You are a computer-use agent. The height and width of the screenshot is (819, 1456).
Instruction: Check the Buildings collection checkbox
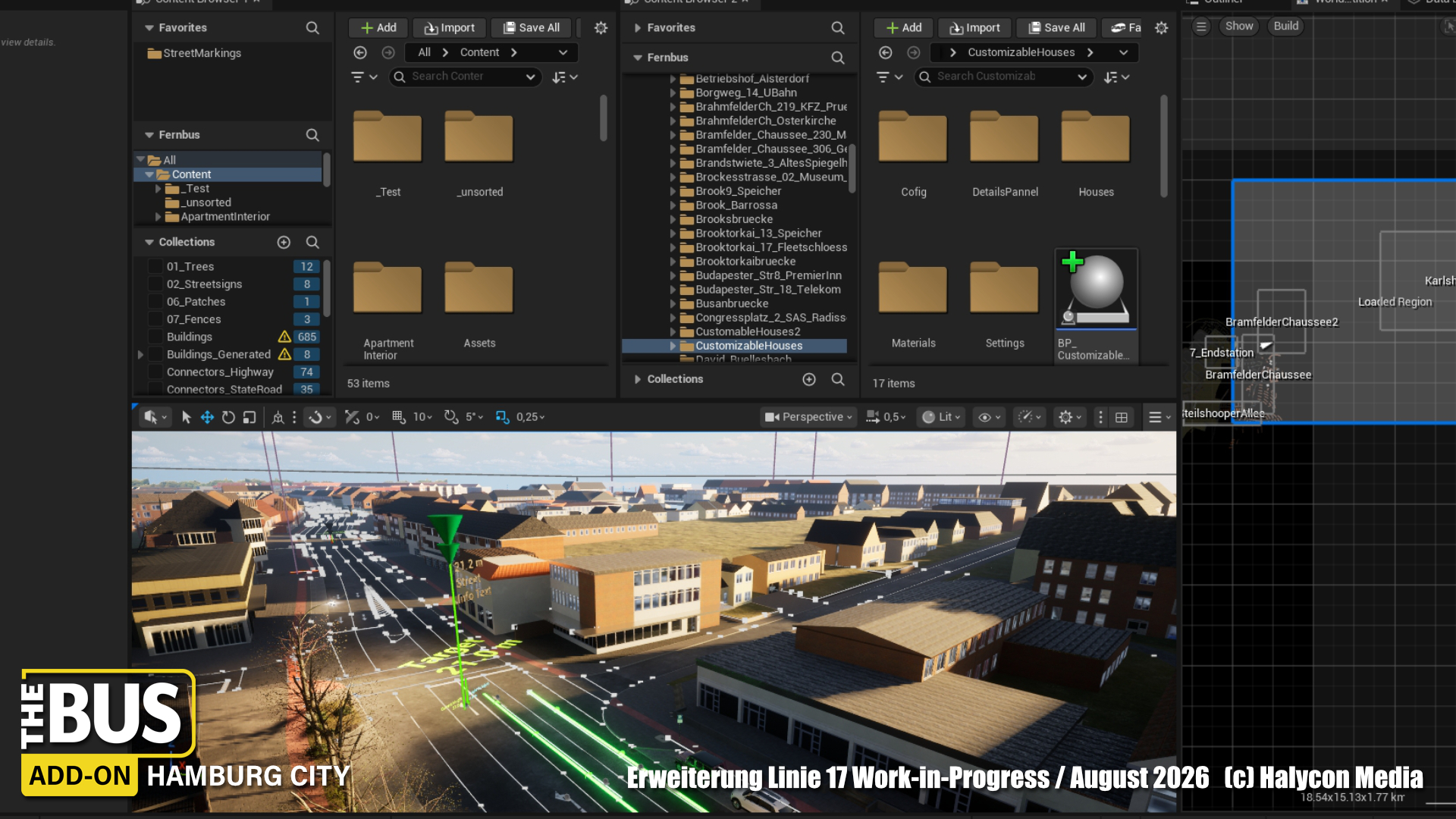tap(155, 337)
